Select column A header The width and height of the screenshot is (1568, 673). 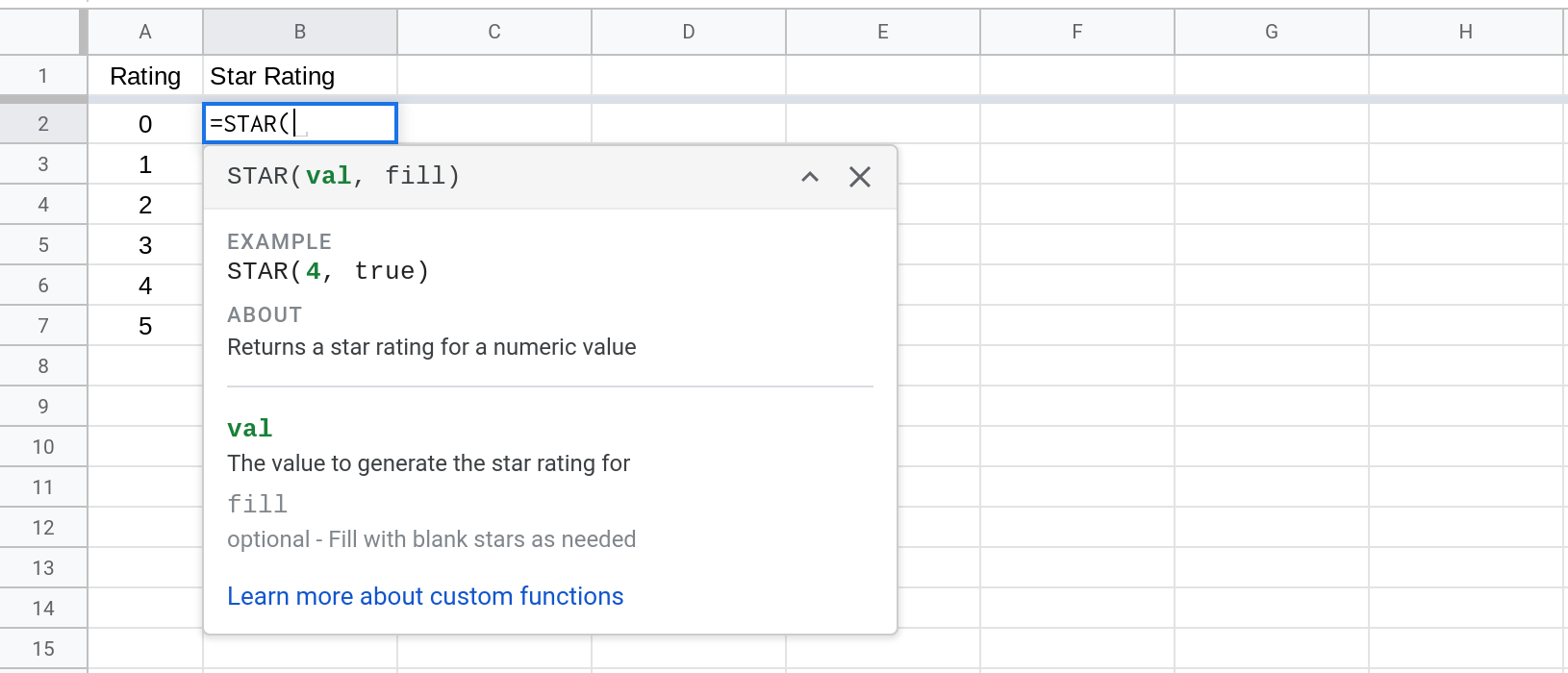click(x=145, y=32)
